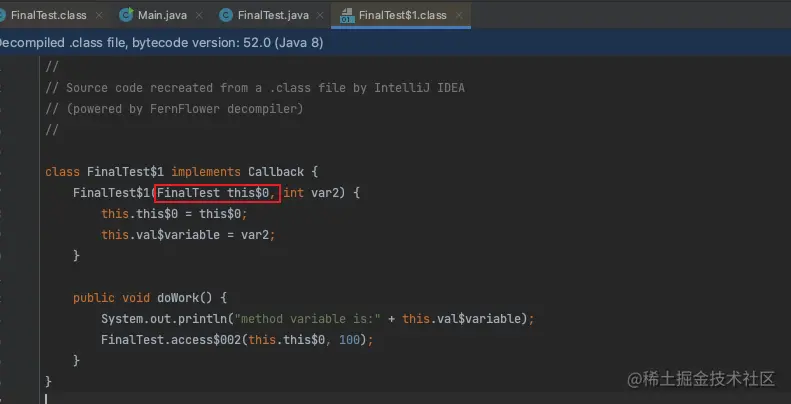Select the FinalTest$1.class tab
This screenshot has width=791, height=404.
(402, 15)
